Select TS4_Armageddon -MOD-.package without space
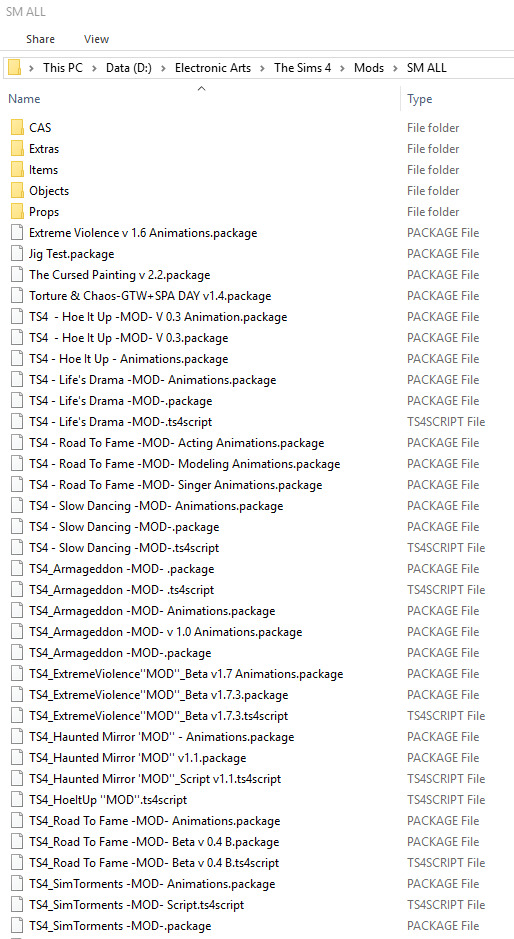This screenshot has height=939, width=514. pos(120,653)
